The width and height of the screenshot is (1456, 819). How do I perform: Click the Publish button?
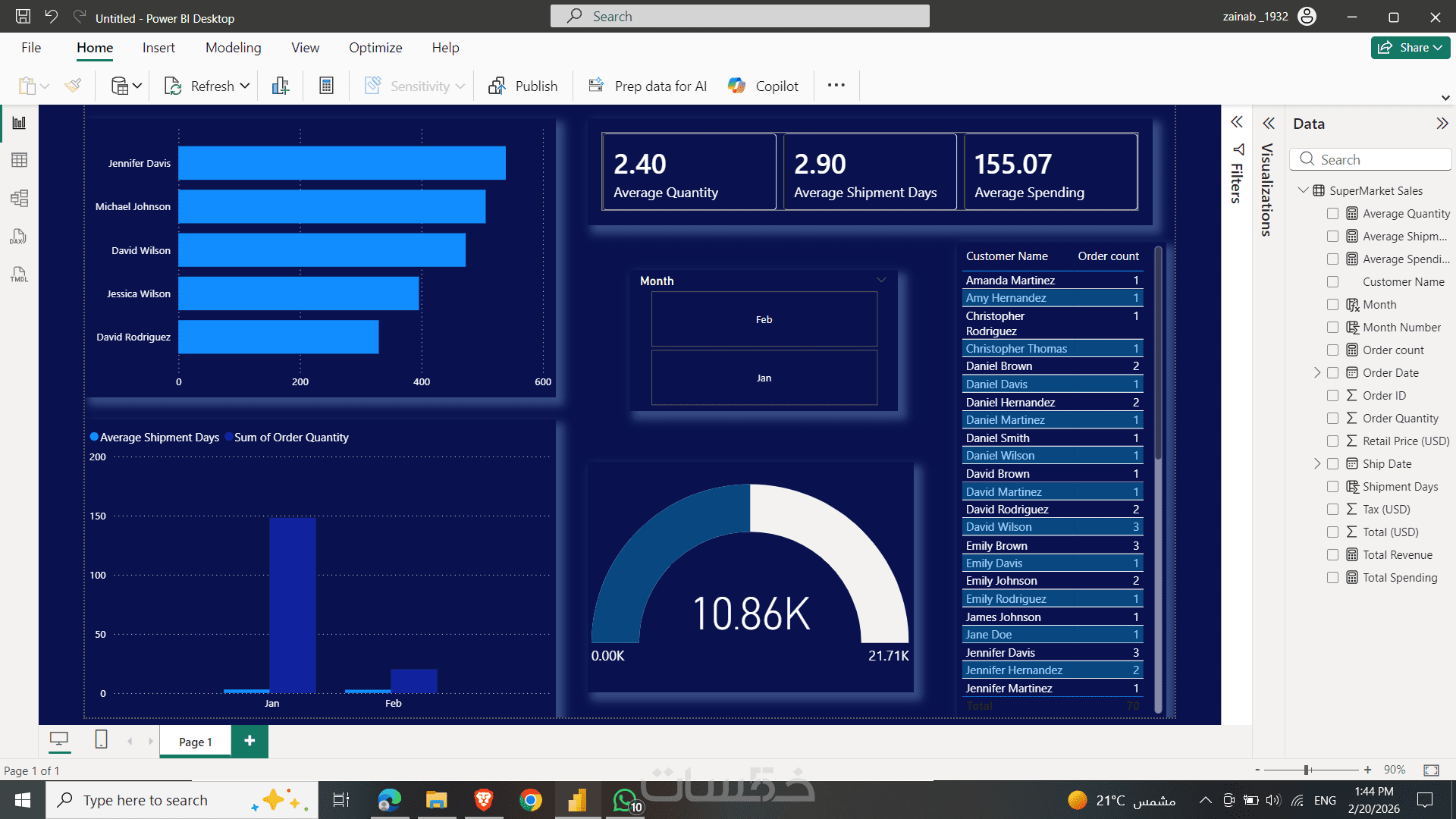[523, 86]
